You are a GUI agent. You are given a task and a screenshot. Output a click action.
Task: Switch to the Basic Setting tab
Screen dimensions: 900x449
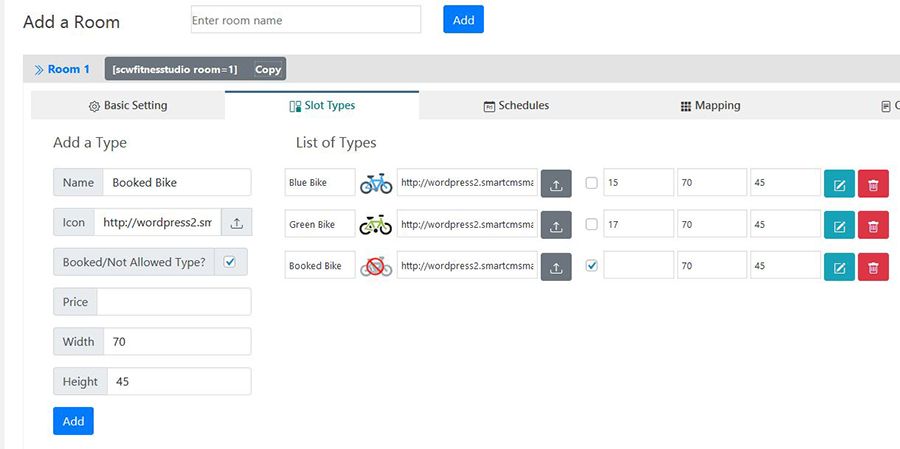128,106
